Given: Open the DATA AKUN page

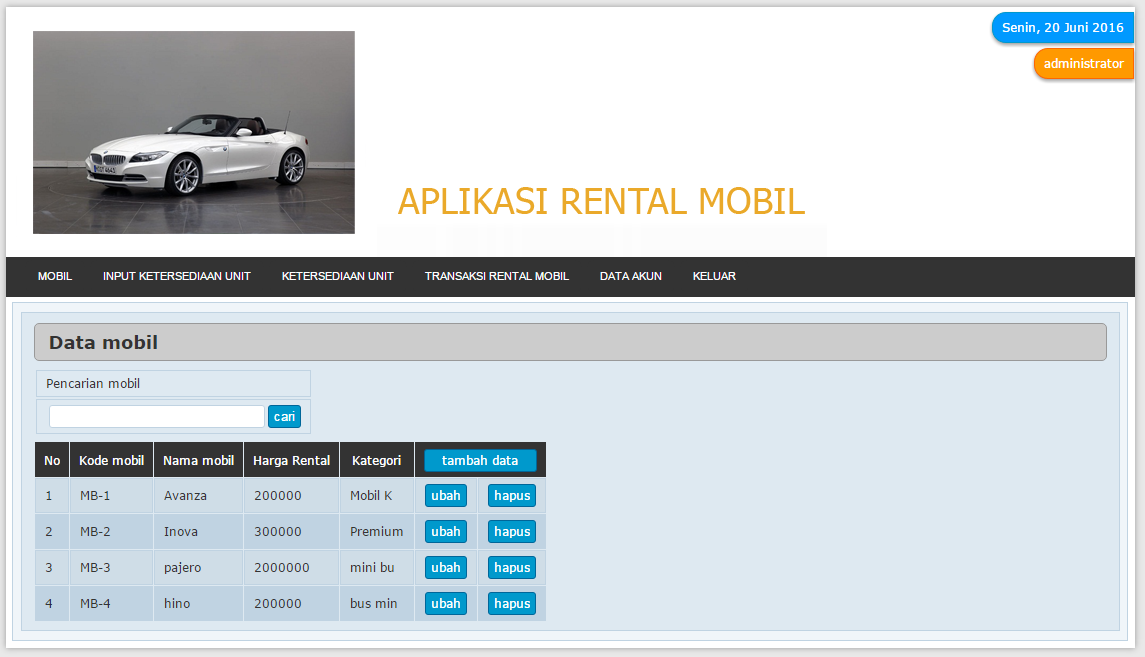Looking at the screenshot, I should (x=630, y=276).
